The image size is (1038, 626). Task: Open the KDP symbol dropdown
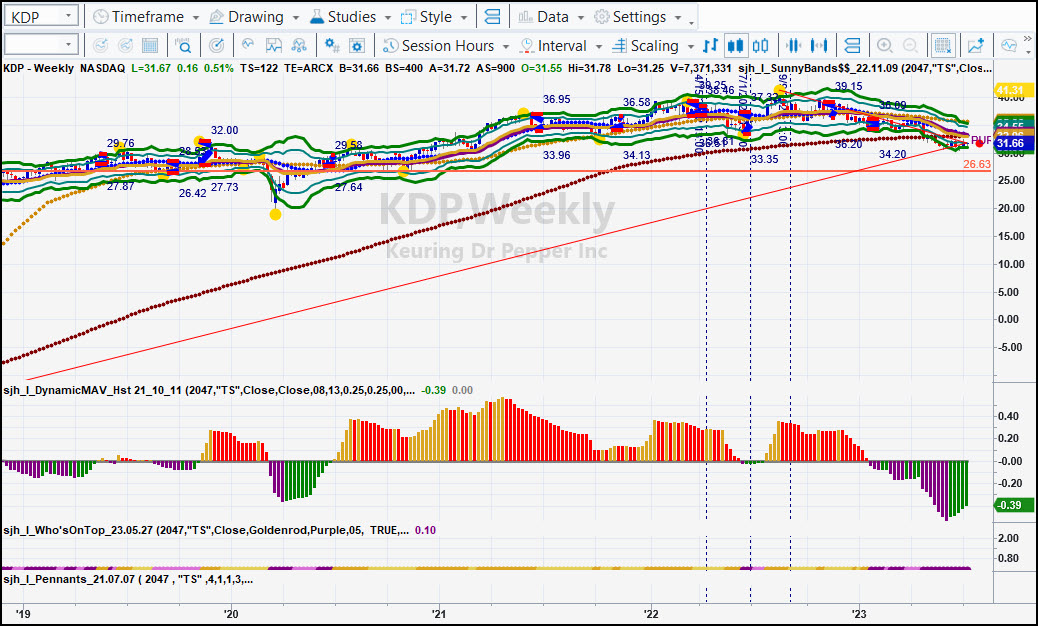41,17
